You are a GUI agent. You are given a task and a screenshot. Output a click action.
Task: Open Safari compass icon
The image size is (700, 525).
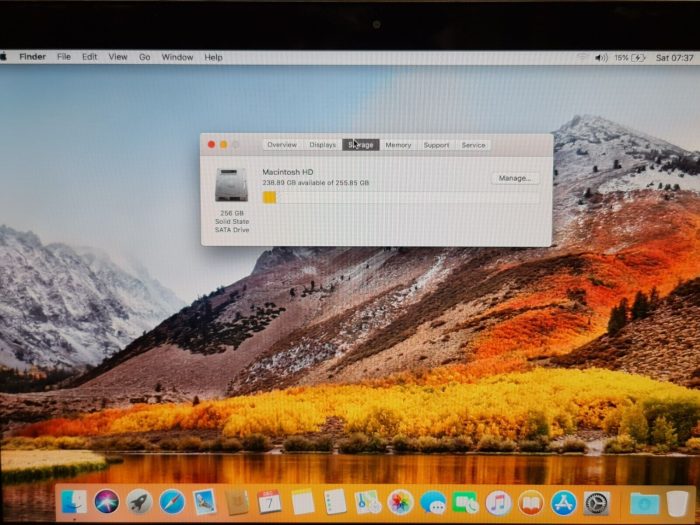[172, 502]
